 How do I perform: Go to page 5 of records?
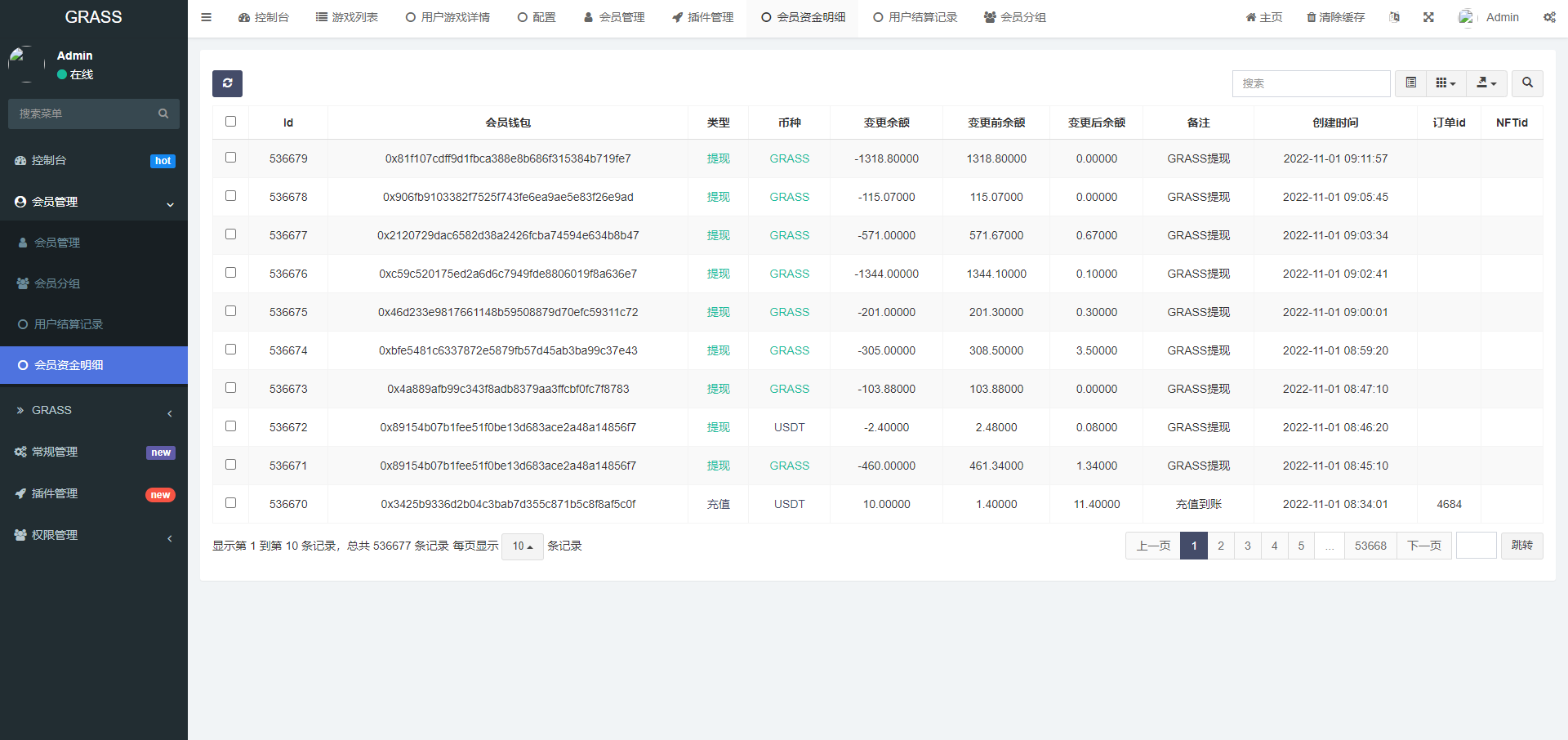click(1300, 546)
